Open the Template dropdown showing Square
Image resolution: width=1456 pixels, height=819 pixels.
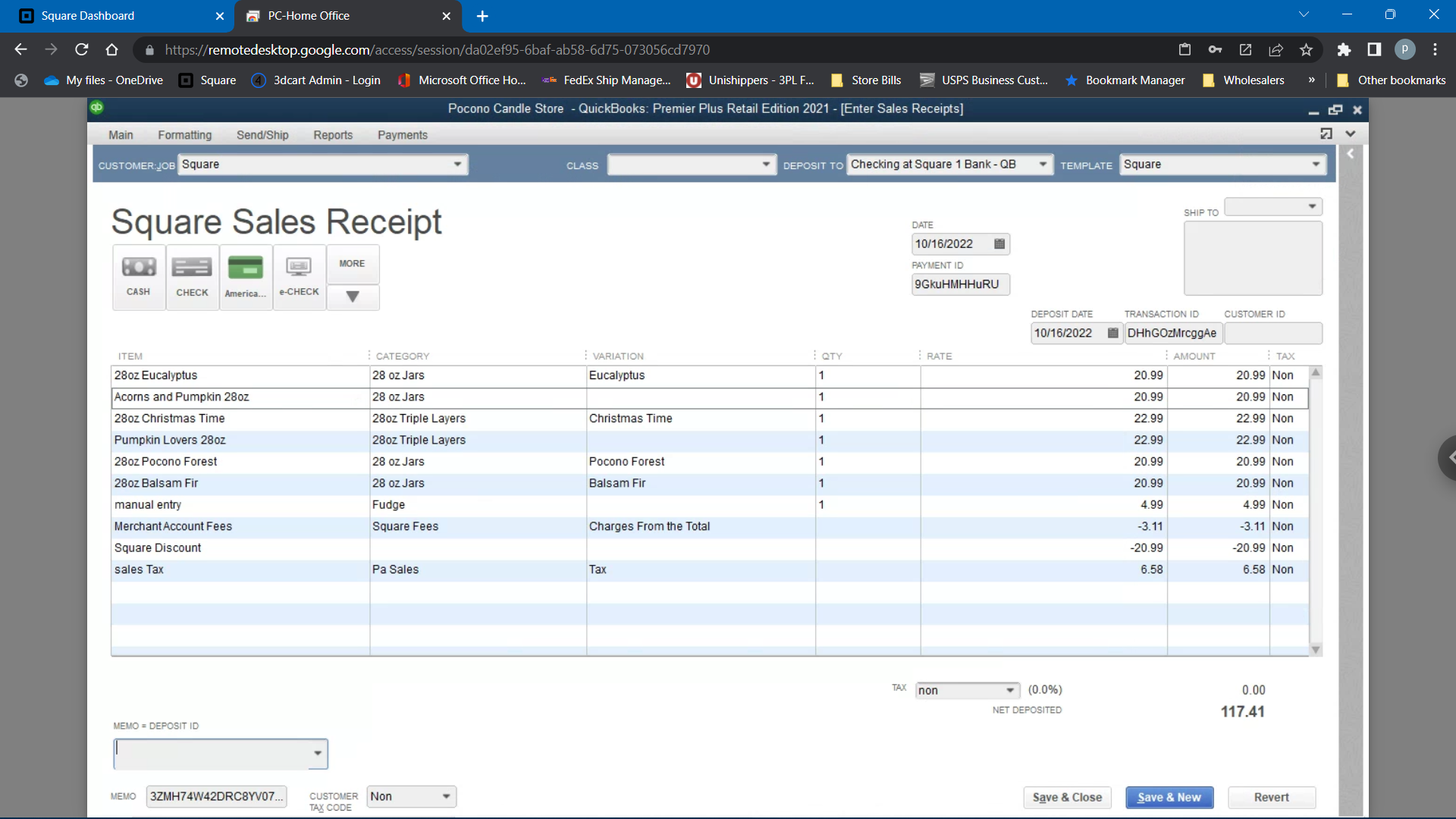point(1316,164)
